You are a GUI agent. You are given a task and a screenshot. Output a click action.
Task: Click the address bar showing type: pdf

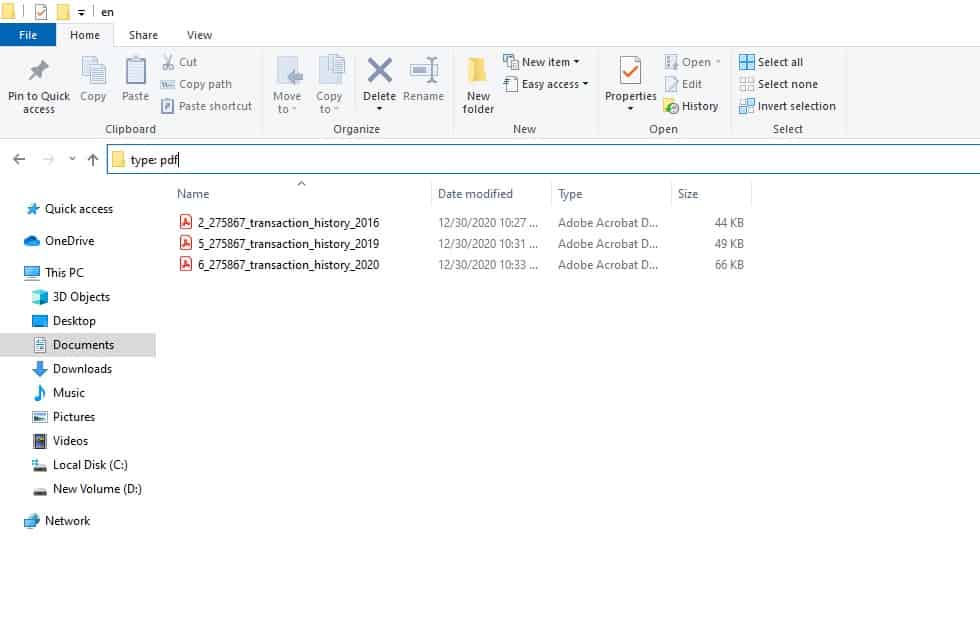[540, 160]
